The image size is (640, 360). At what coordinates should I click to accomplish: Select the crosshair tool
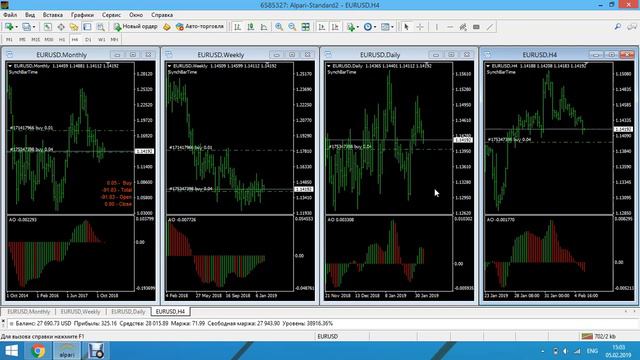(x=420, y=27)
